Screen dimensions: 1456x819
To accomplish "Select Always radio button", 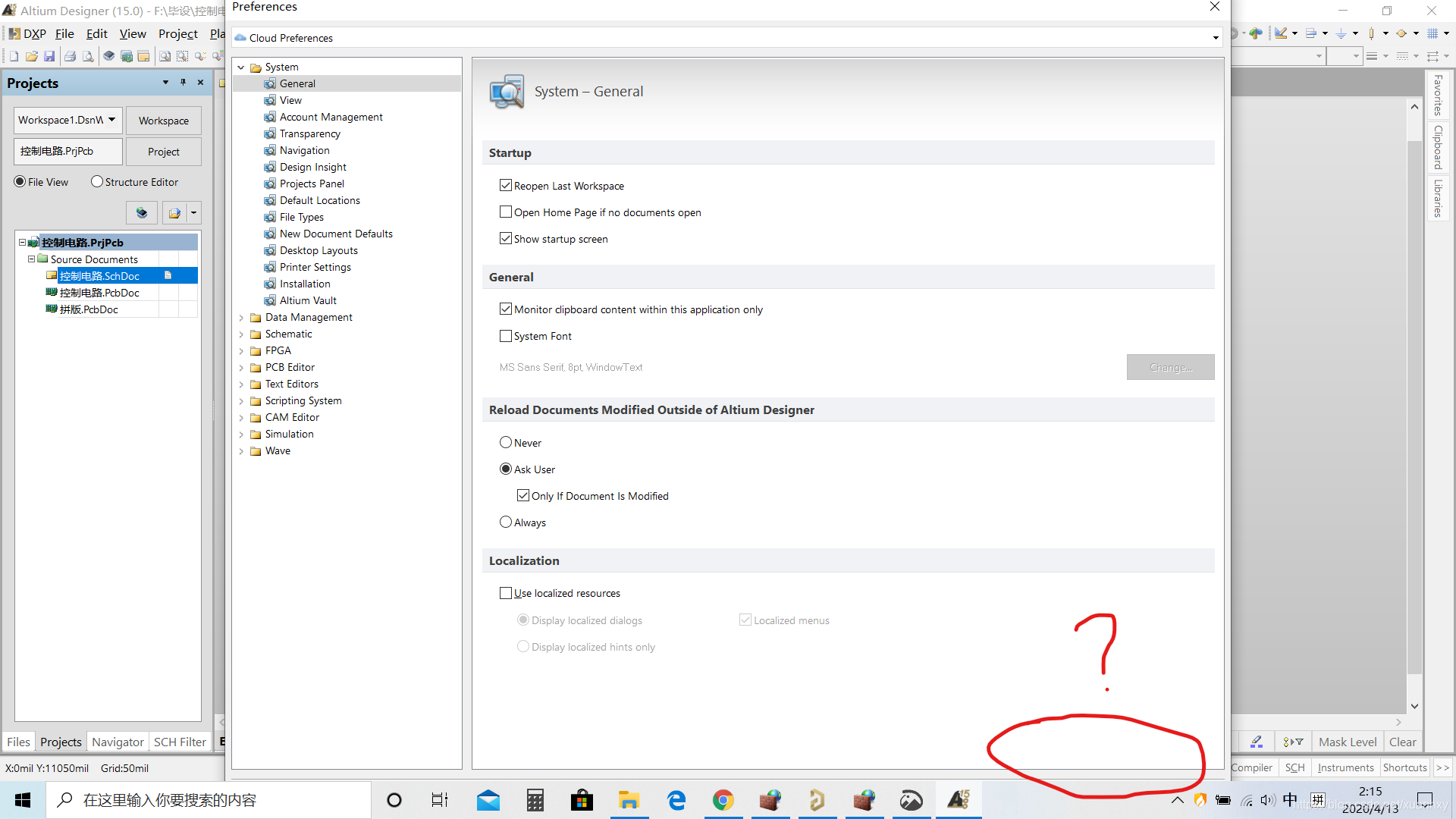I will (505, 522).
